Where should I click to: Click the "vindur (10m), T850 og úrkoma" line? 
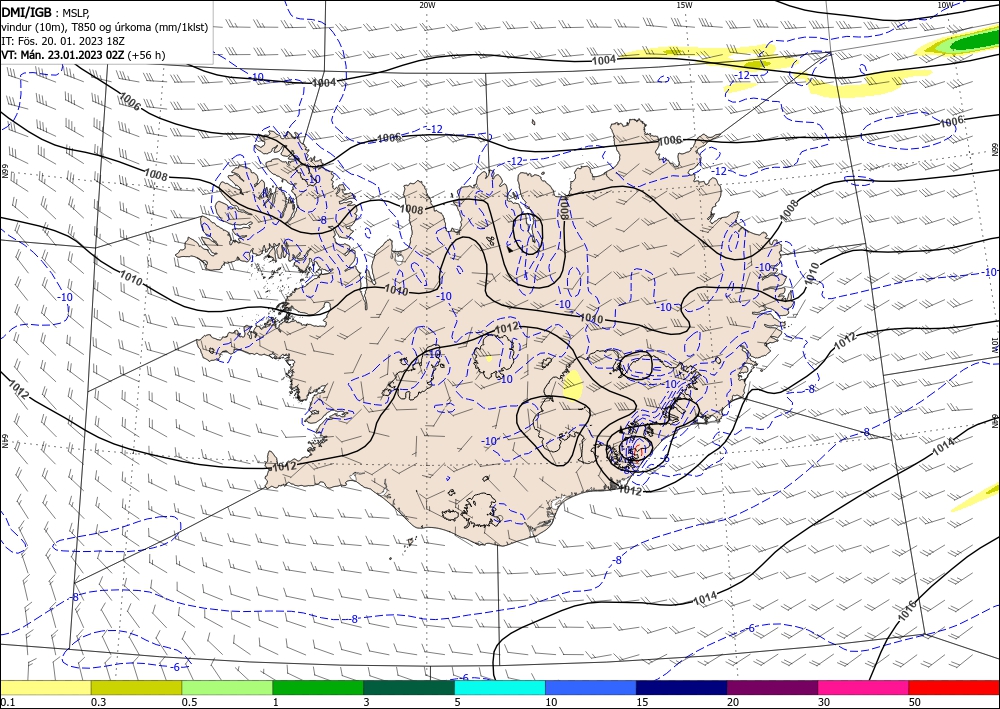[105, 27]
